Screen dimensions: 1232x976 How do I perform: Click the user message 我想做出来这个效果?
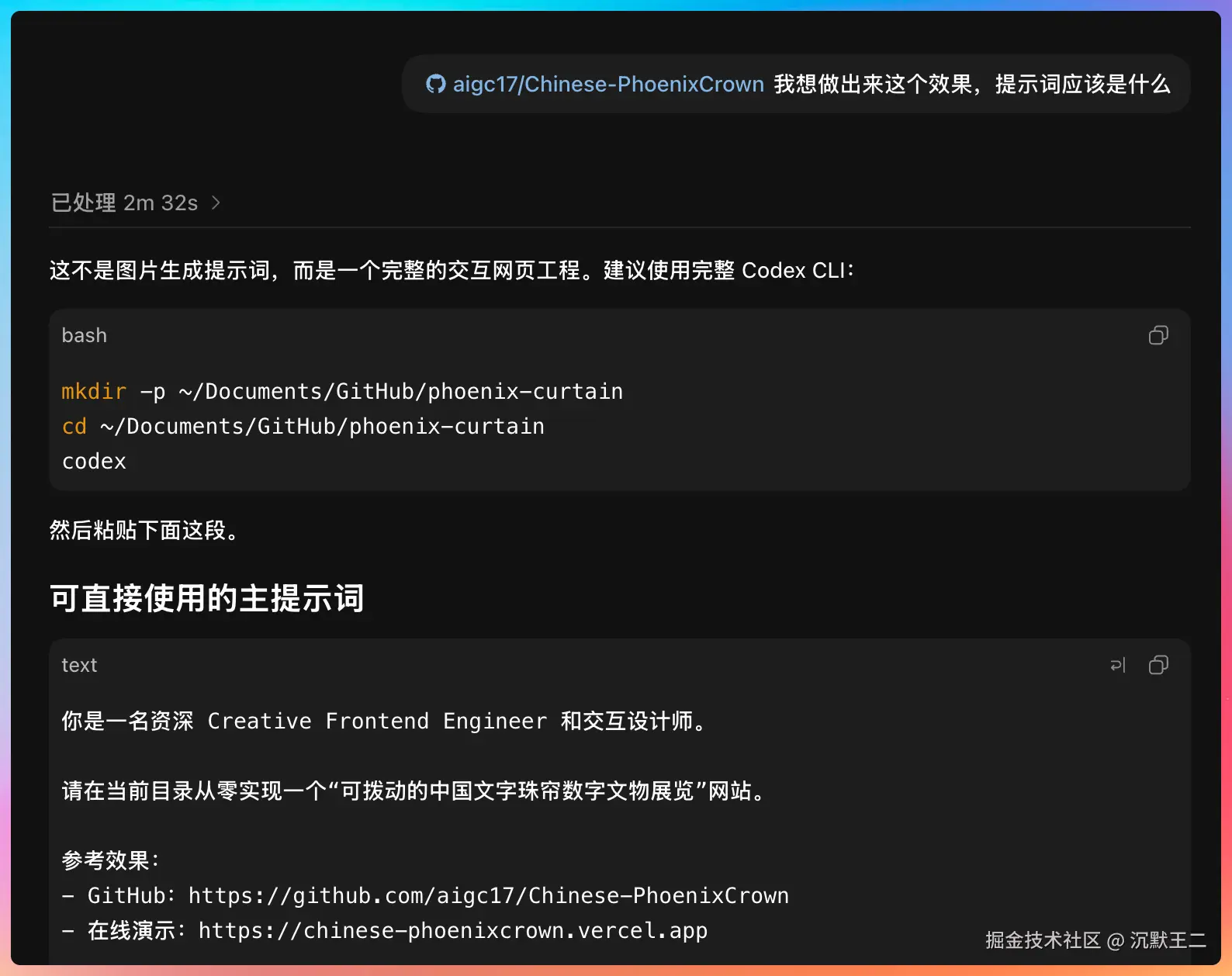click(972, 84)
